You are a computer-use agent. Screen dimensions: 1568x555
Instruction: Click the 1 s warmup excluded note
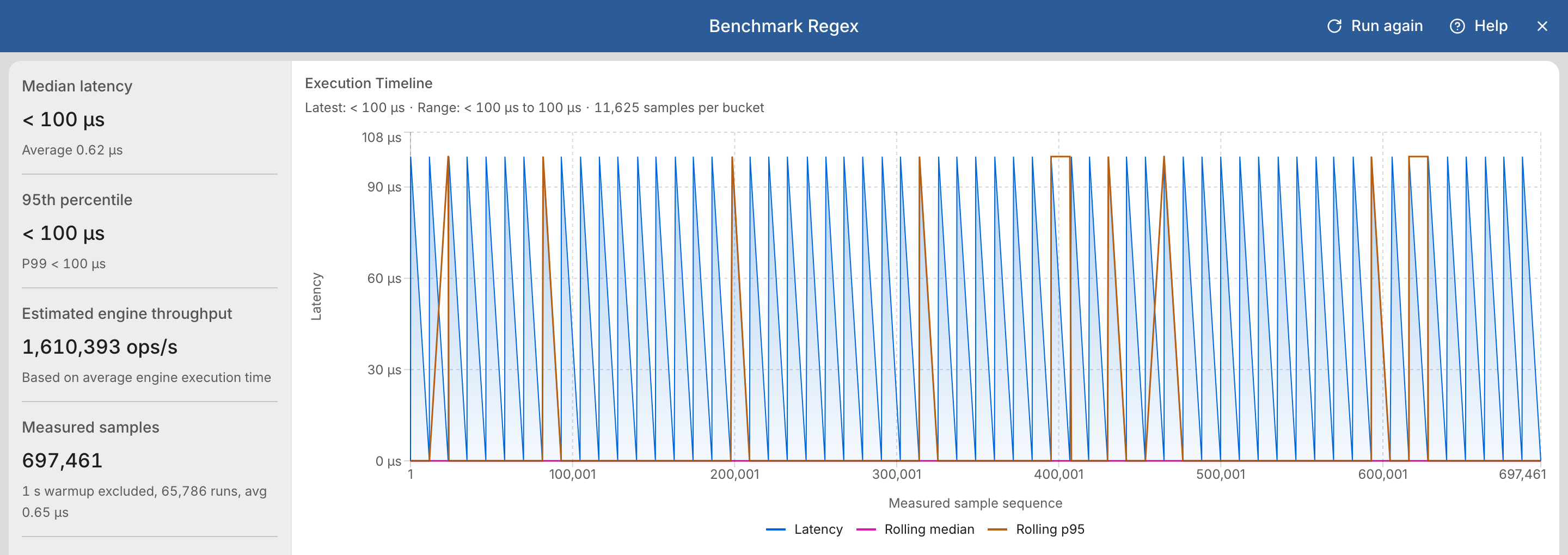point(144,502)
